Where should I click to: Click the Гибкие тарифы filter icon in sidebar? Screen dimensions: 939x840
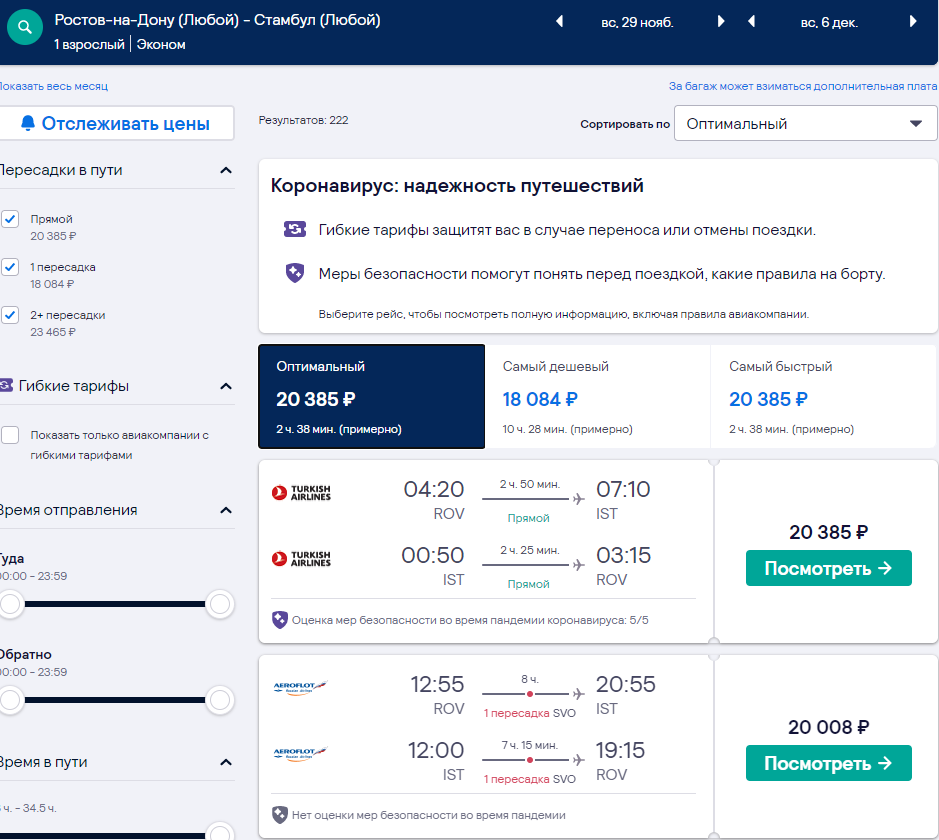pyautogui.click(x=6, y=385)
